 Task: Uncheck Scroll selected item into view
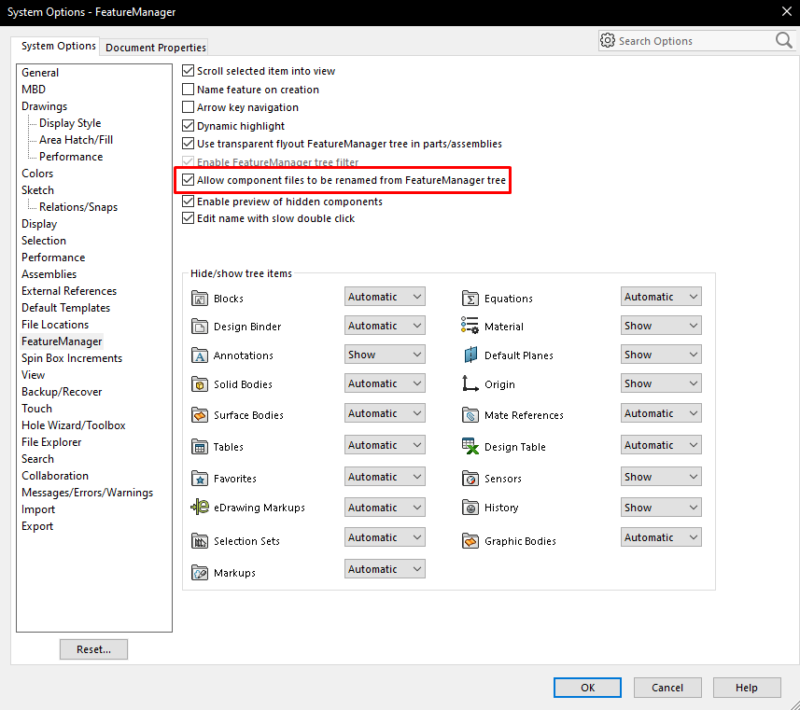coord(188,71)
